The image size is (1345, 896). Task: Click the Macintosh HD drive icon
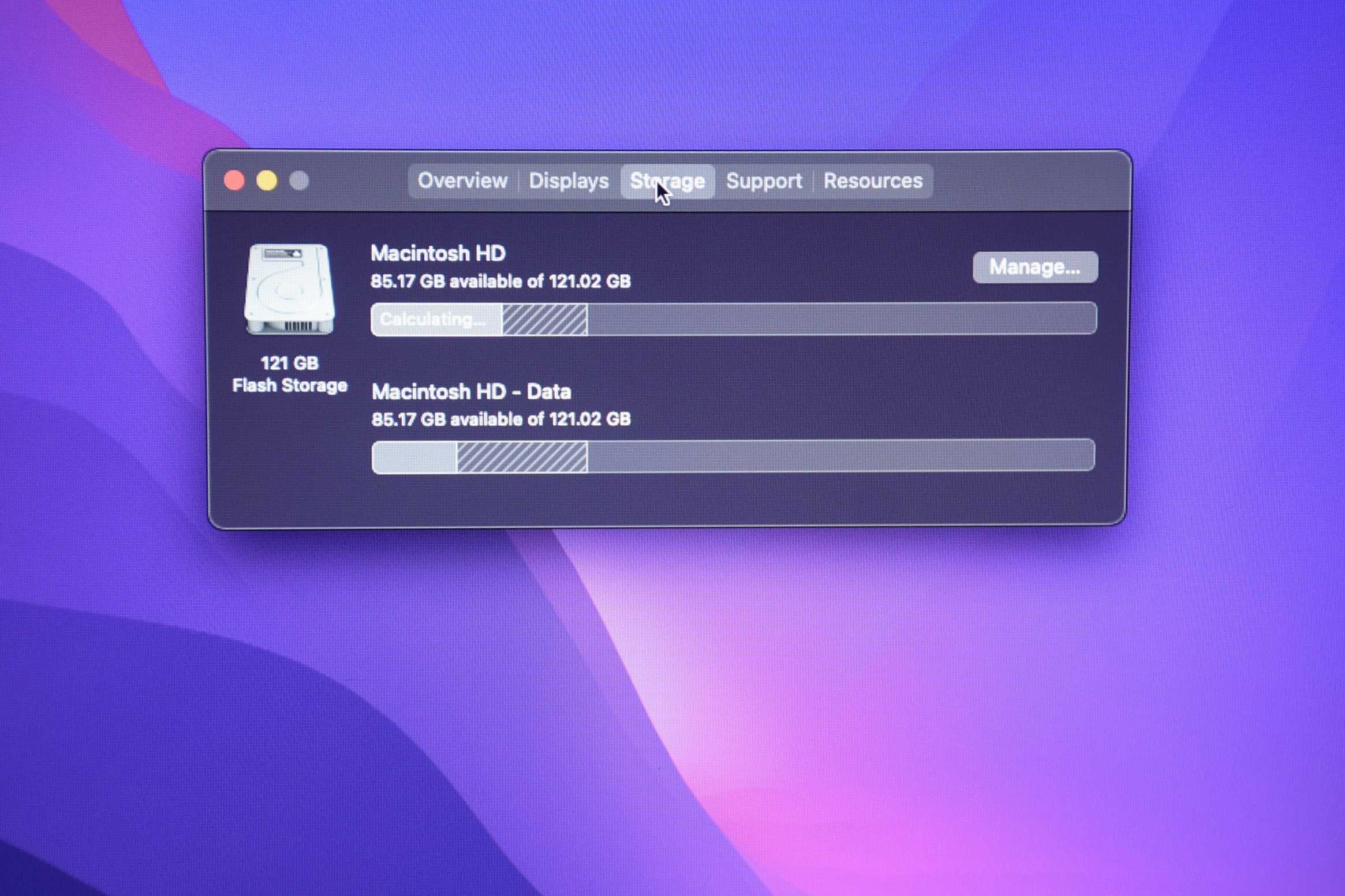pyautogui.click(x=289, y=289)
